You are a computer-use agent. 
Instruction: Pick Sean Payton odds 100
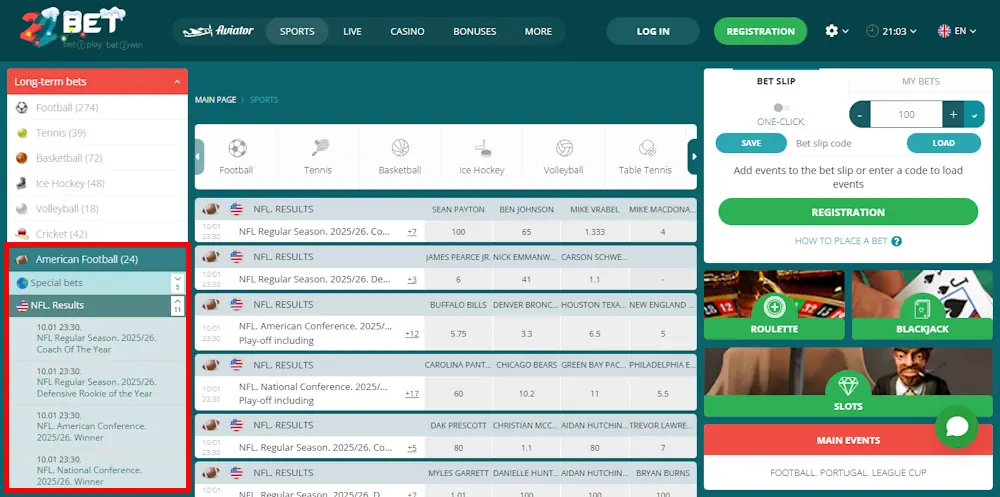[458, 232]
